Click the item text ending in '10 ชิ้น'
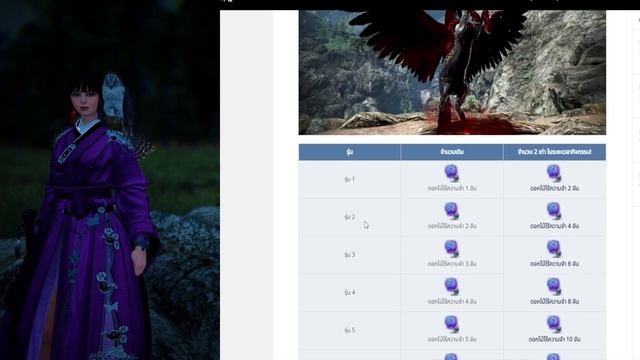 [x=554, y=339]
